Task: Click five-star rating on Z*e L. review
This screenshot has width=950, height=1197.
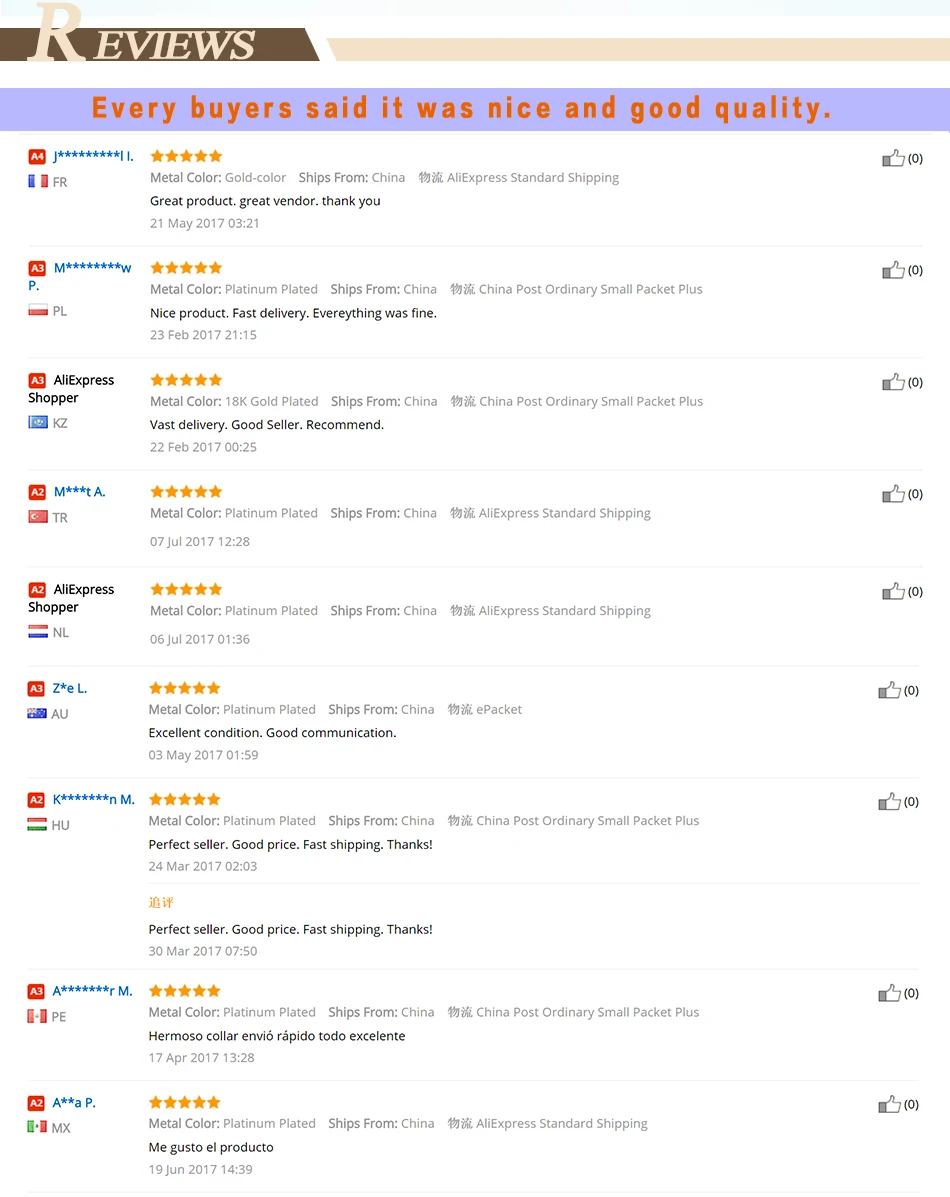Action: pos(185,688)
